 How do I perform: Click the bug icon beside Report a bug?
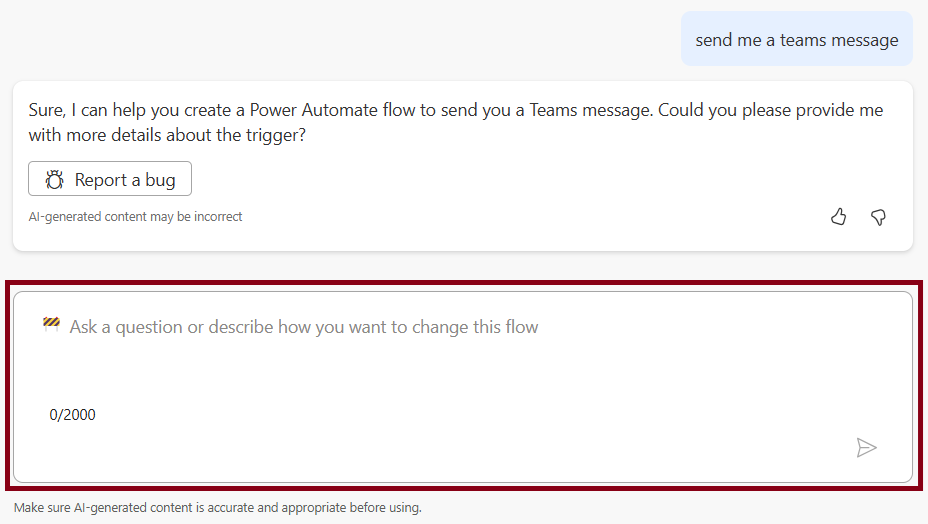tap(54, 179)
